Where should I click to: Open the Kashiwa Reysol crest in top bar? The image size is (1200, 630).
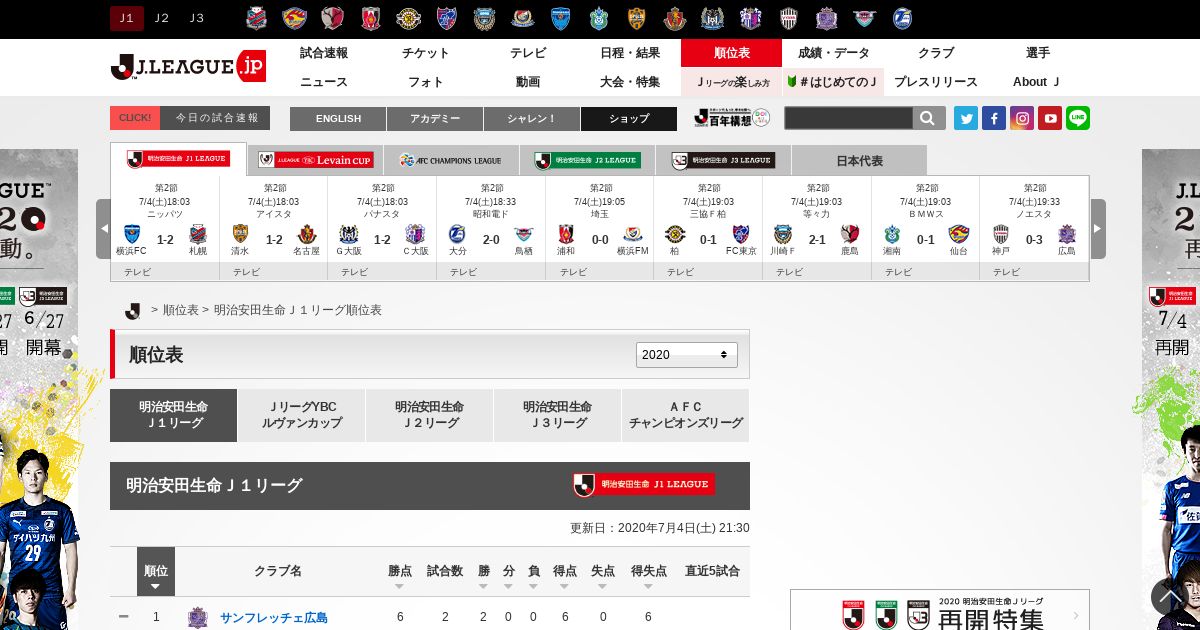point(409,18)
